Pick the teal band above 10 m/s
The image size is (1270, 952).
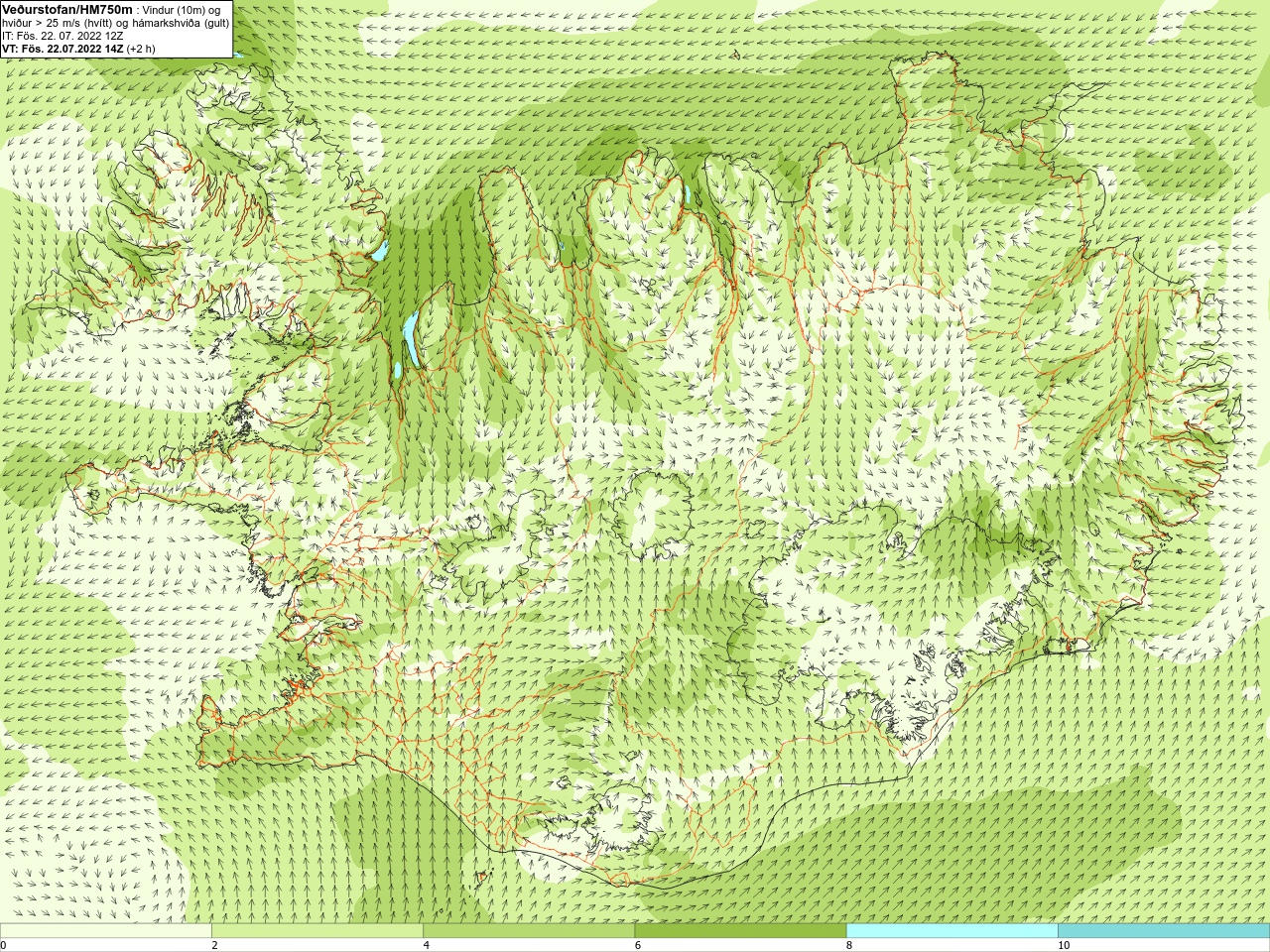point(1164,931)
